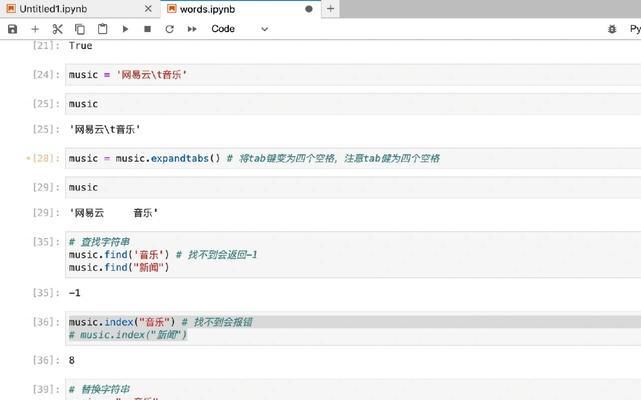Open a new launcher tab with plus button
641x400 pixels.
(330, 9)
